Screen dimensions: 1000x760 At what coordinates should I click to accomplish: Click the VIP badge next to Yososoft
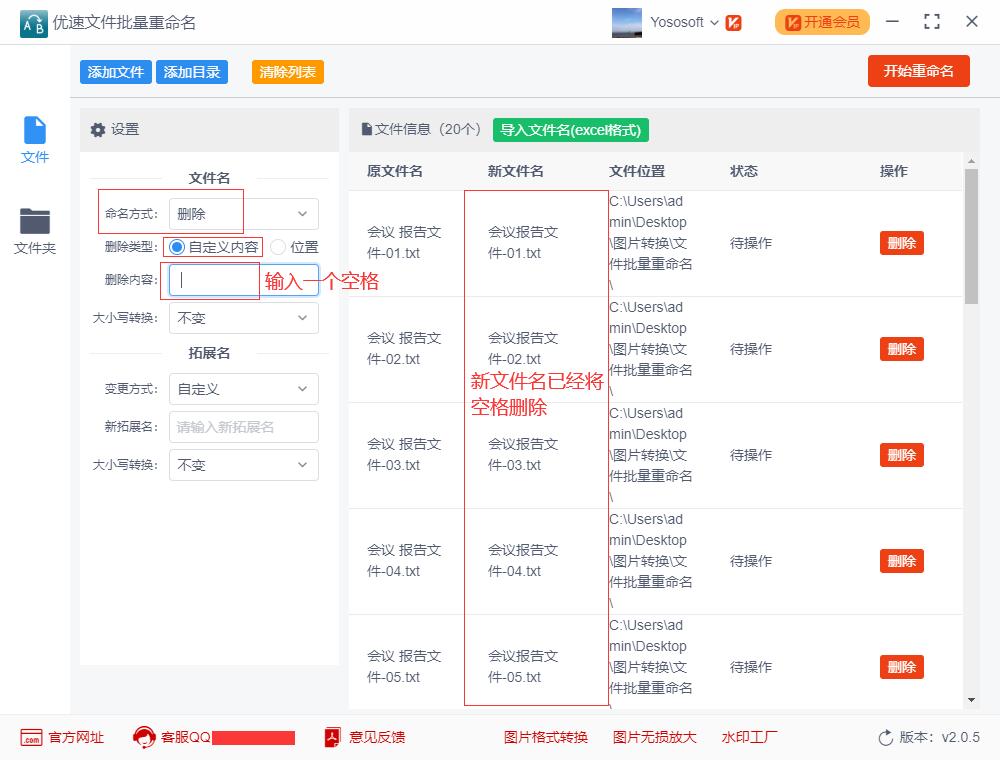coord(733,23)
